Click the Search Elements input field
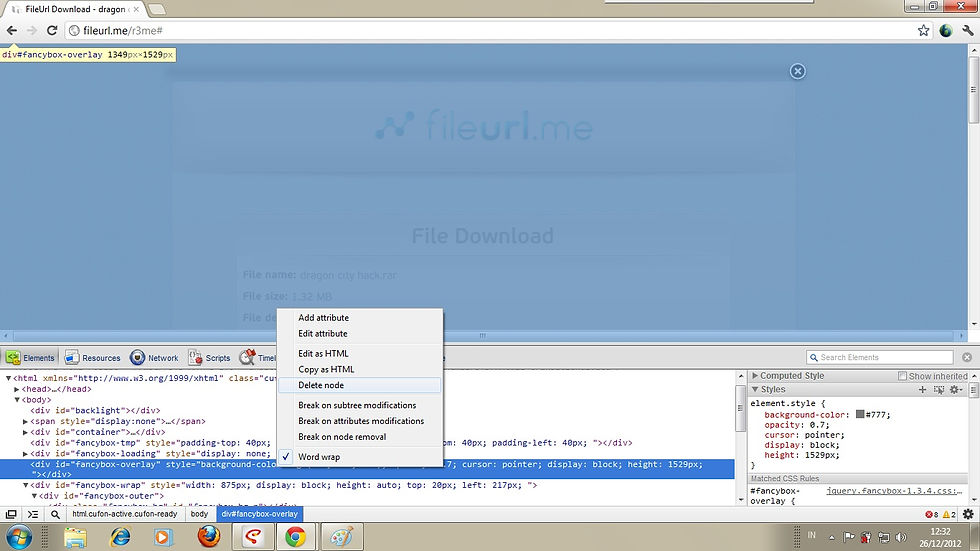The image size is (980, 551). coord(880,357)
